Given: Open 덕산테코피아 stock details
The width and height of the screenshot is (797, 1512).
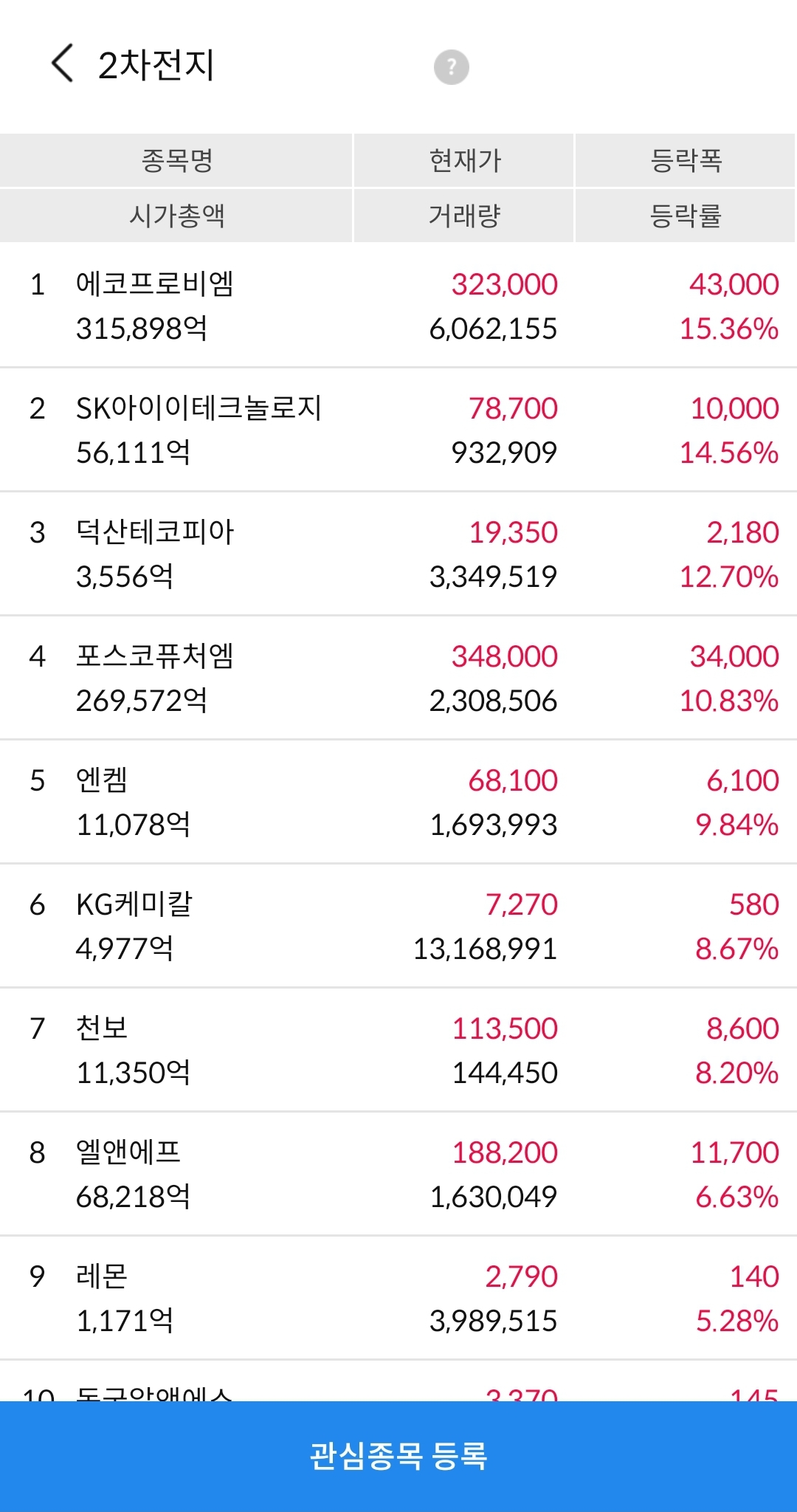Looking at the screenshot, I should 398,554.
